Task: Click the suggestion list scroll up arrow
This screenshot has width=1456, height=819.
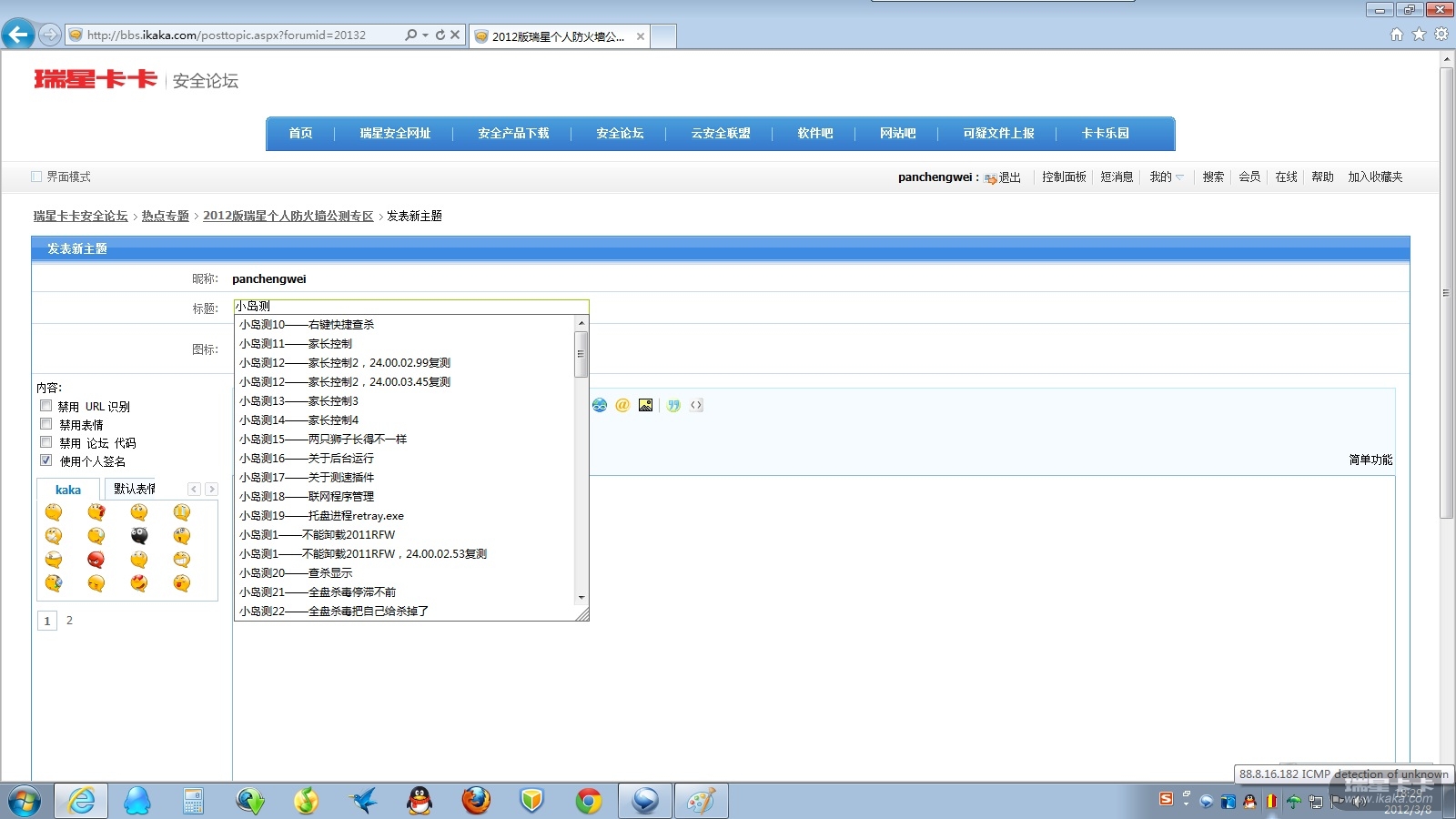Action: pyautogui.click(x=581, y=322)
